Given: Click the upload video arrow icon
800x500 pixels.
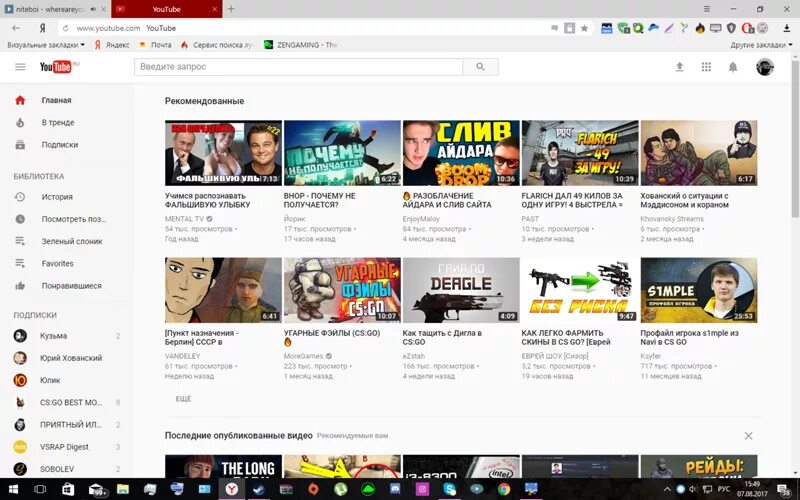Looking at the screenshot, I should pyautogui.click(x=679, y=67).
